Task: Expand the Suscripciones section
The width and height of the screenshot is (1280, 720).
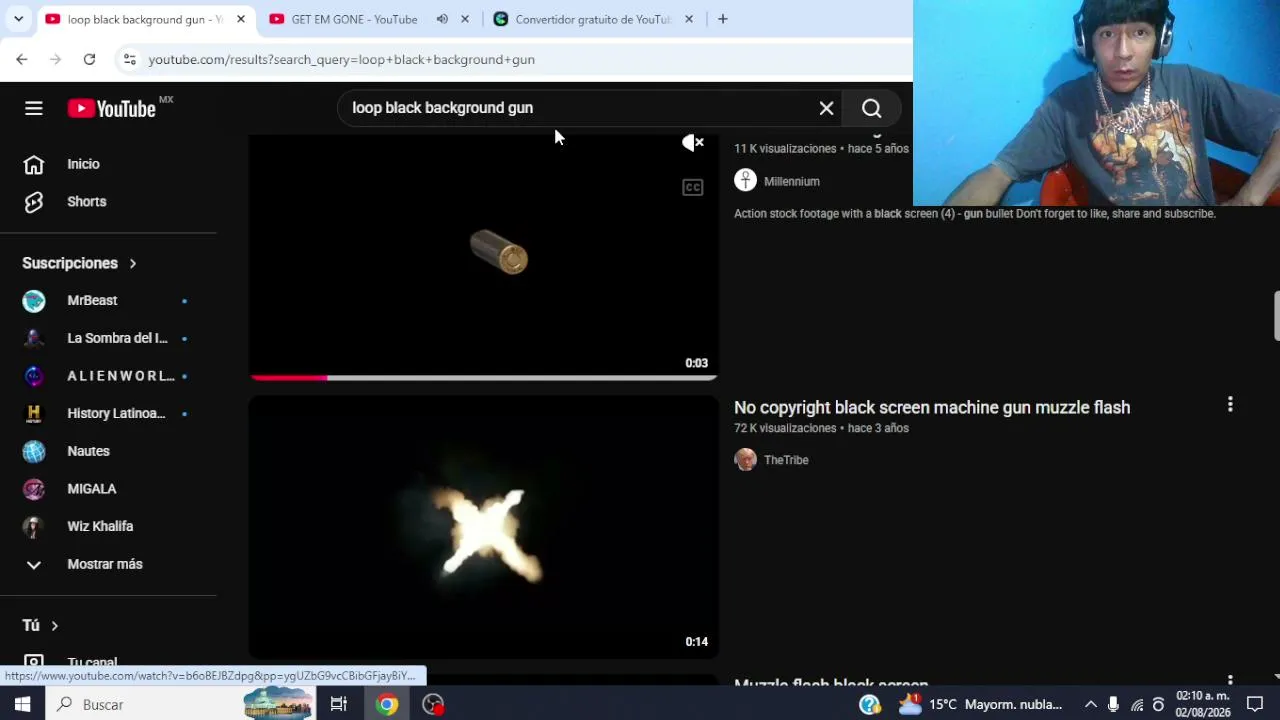Action: click(80, 263)
